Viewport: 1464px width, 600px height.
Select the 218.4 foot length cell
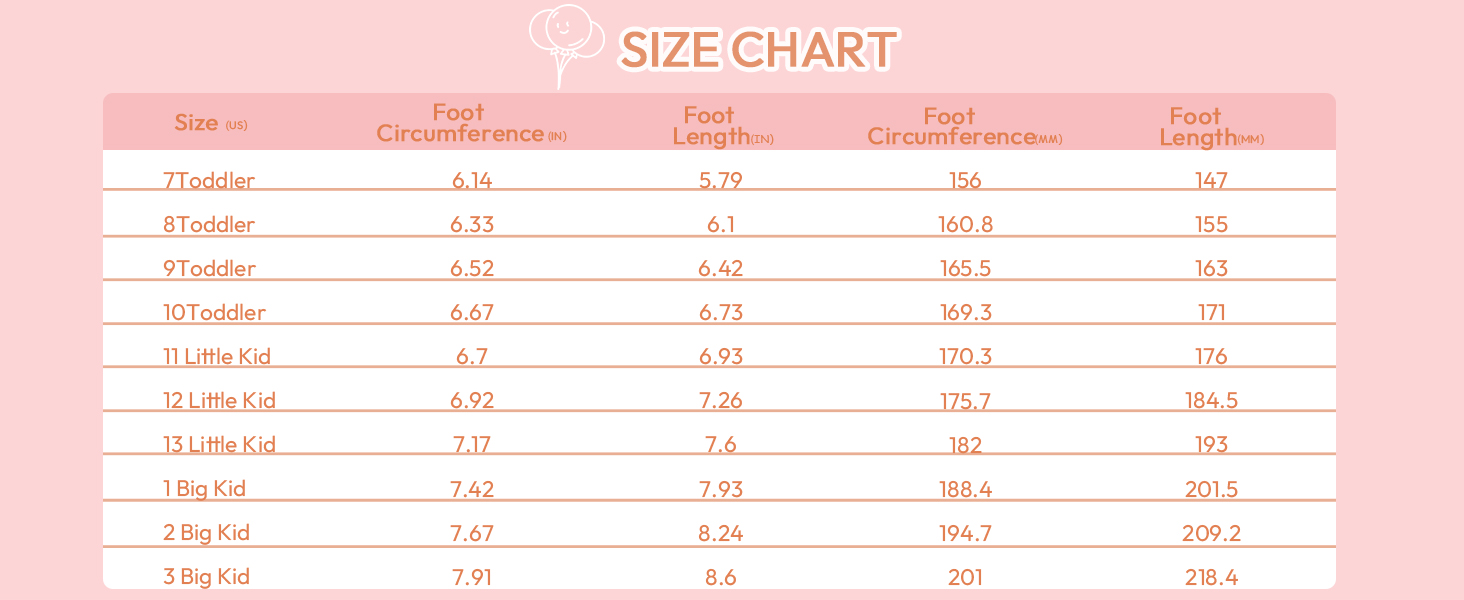1211,577
